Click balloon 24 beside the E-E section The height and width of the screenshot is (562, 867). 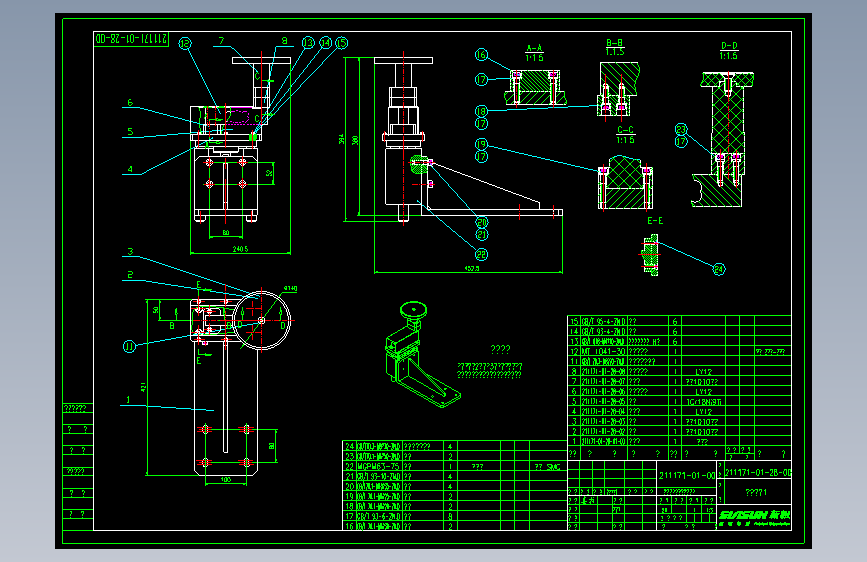718,269
